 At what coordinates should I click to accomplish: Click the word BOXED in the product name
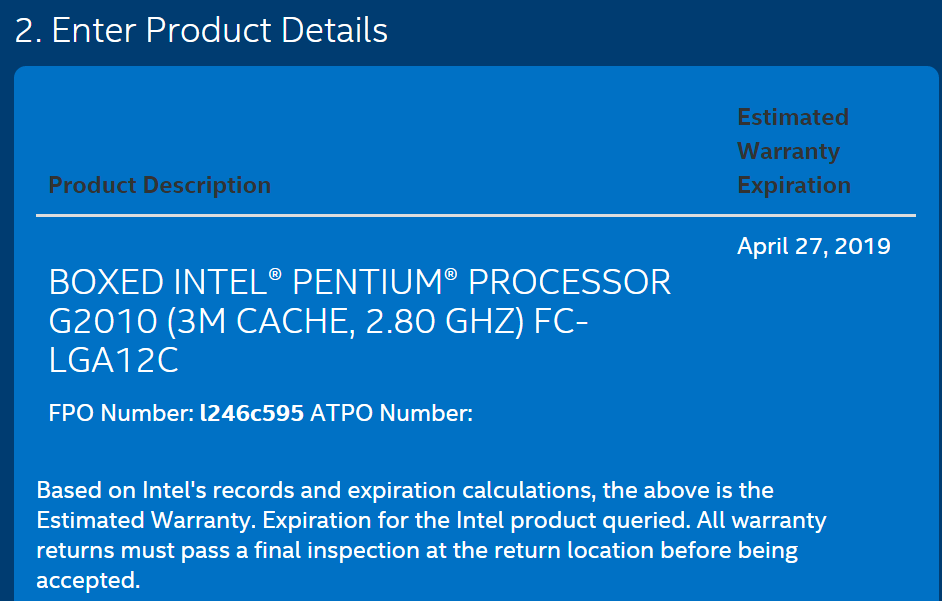(95, 283)
